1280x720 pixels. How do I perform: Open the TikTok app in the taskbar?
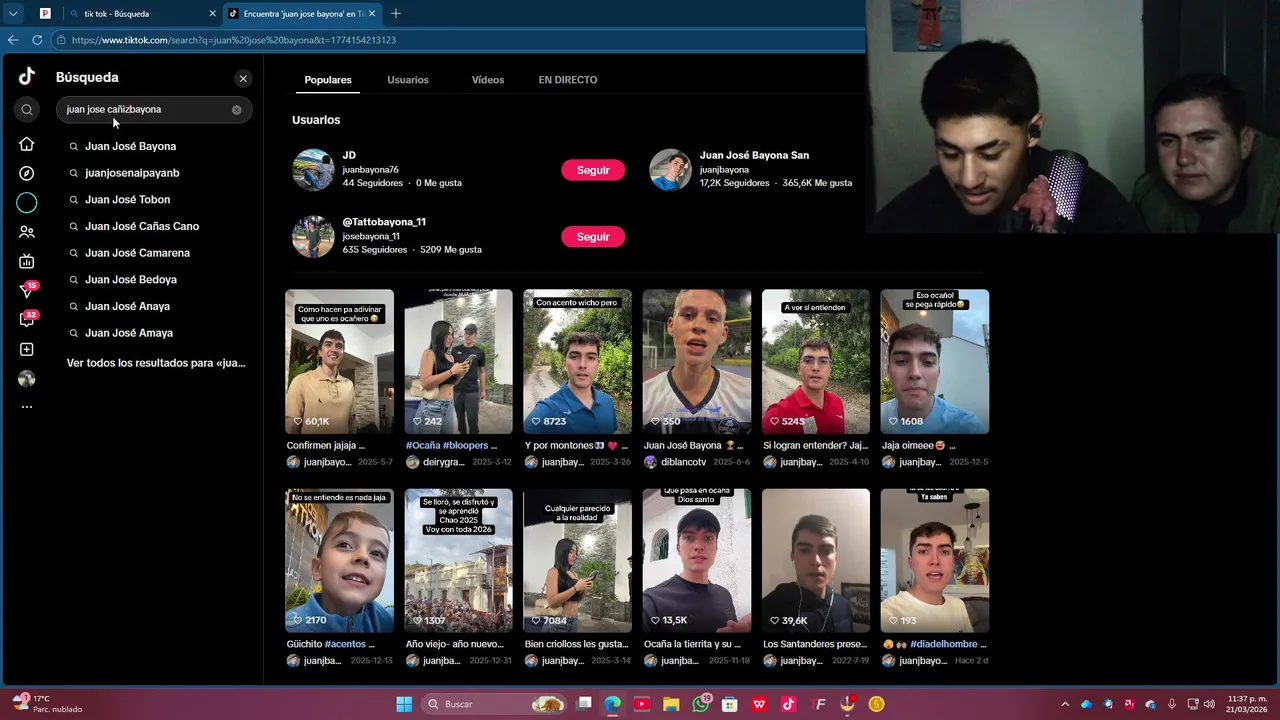(x=788, y=704)
